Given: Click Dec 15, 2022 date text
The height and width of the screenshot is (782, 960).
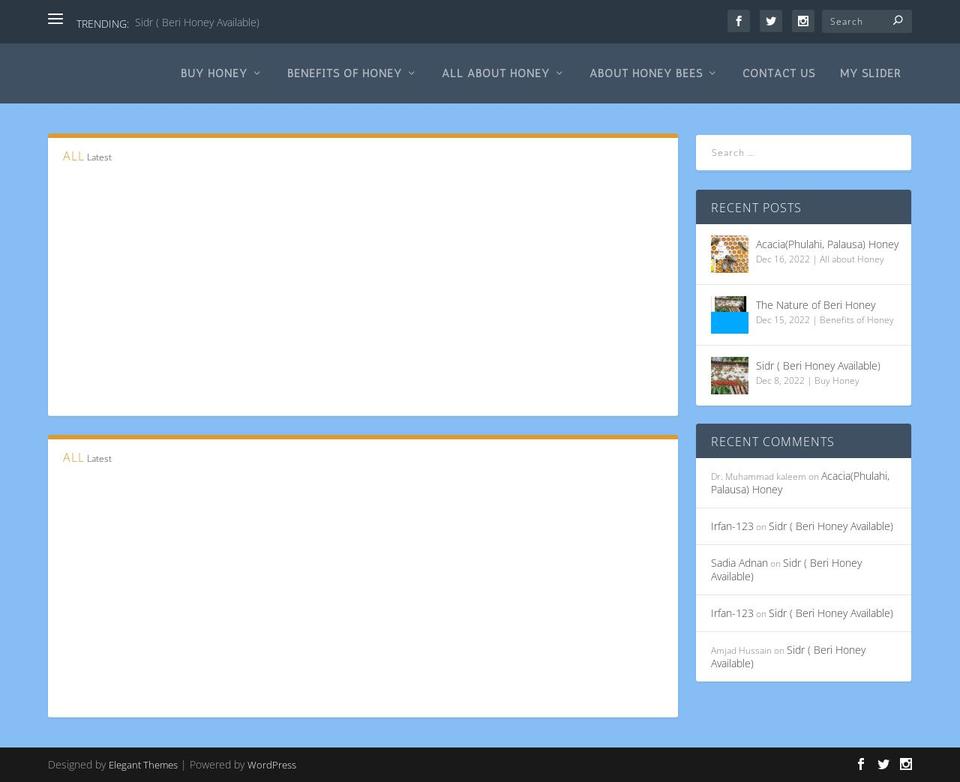Looking at the screenshot, I should pos(782,320).
